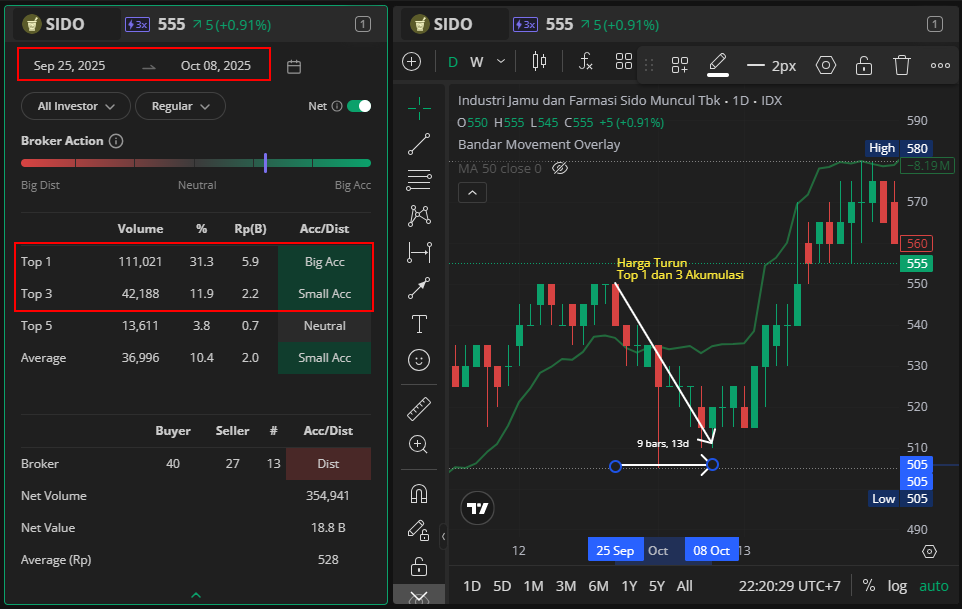Open the calendar date picker icon

[x=294, y=66]
